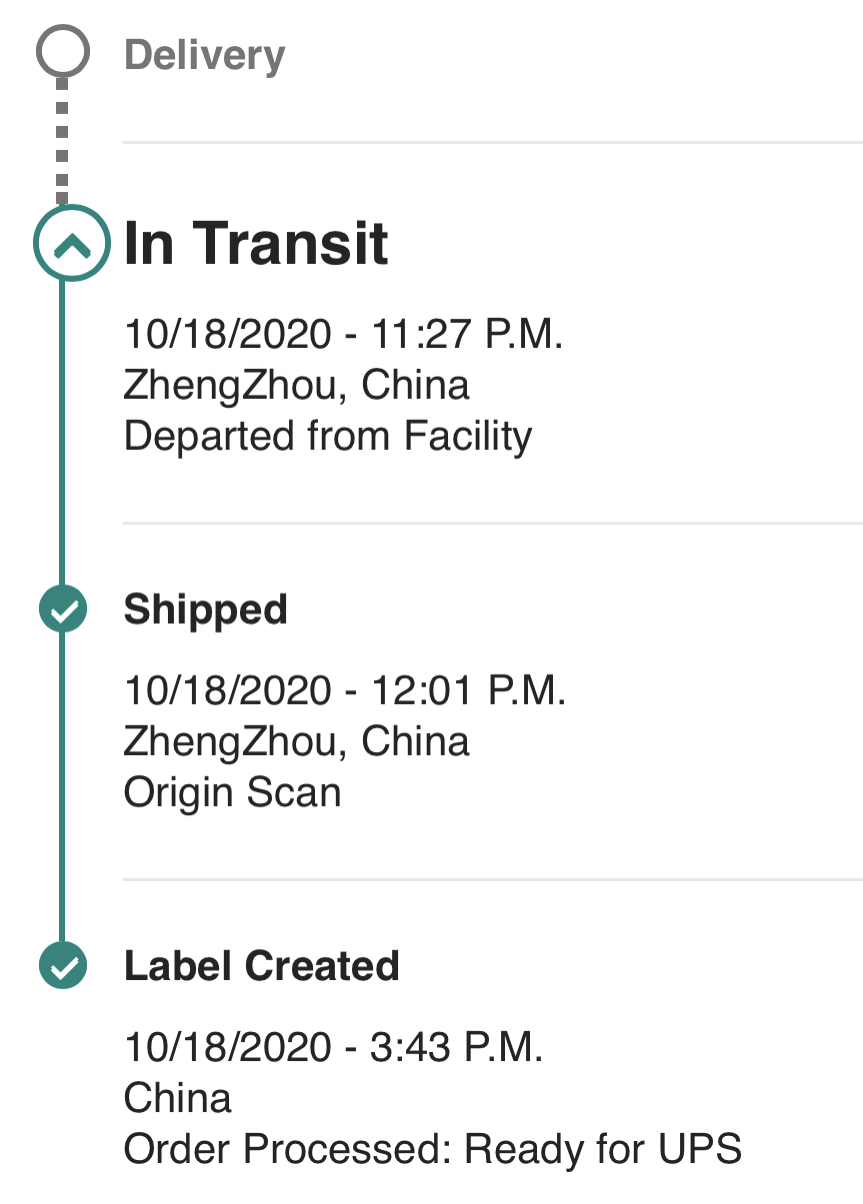Collapse the In Transit chevron circle
Viewport: 863px width, 1204px height.
click(70, 243)
